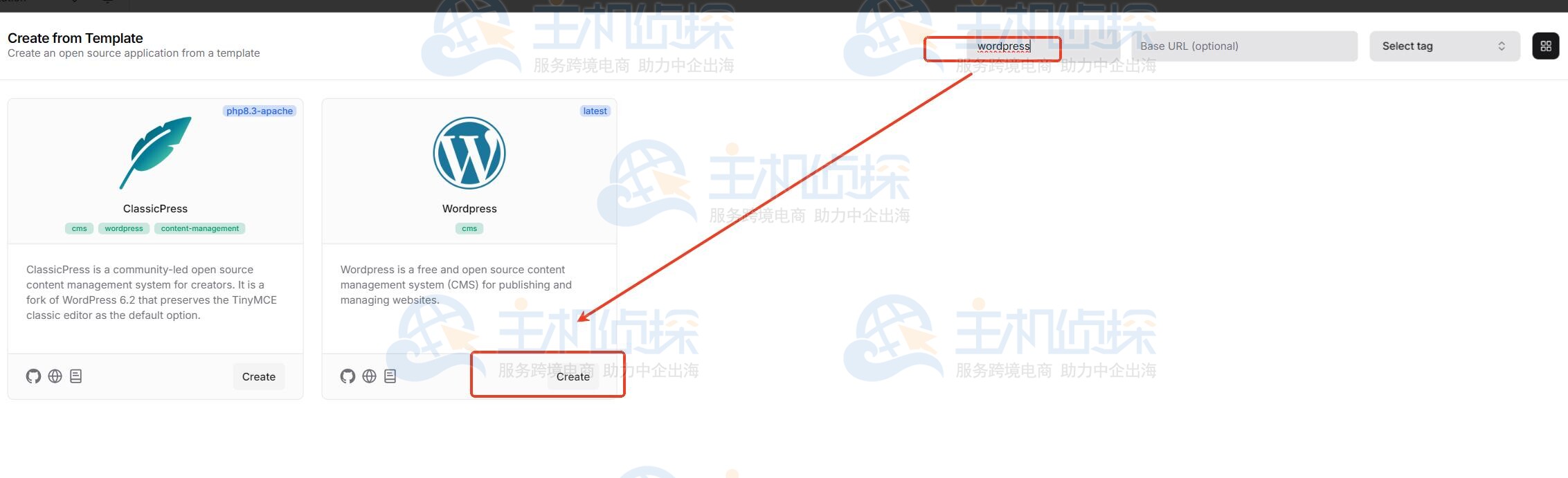Viewport: 1568px width, 478px height.
Task: Click the ClassicPress description paragraph
Action: click(152, 292)
